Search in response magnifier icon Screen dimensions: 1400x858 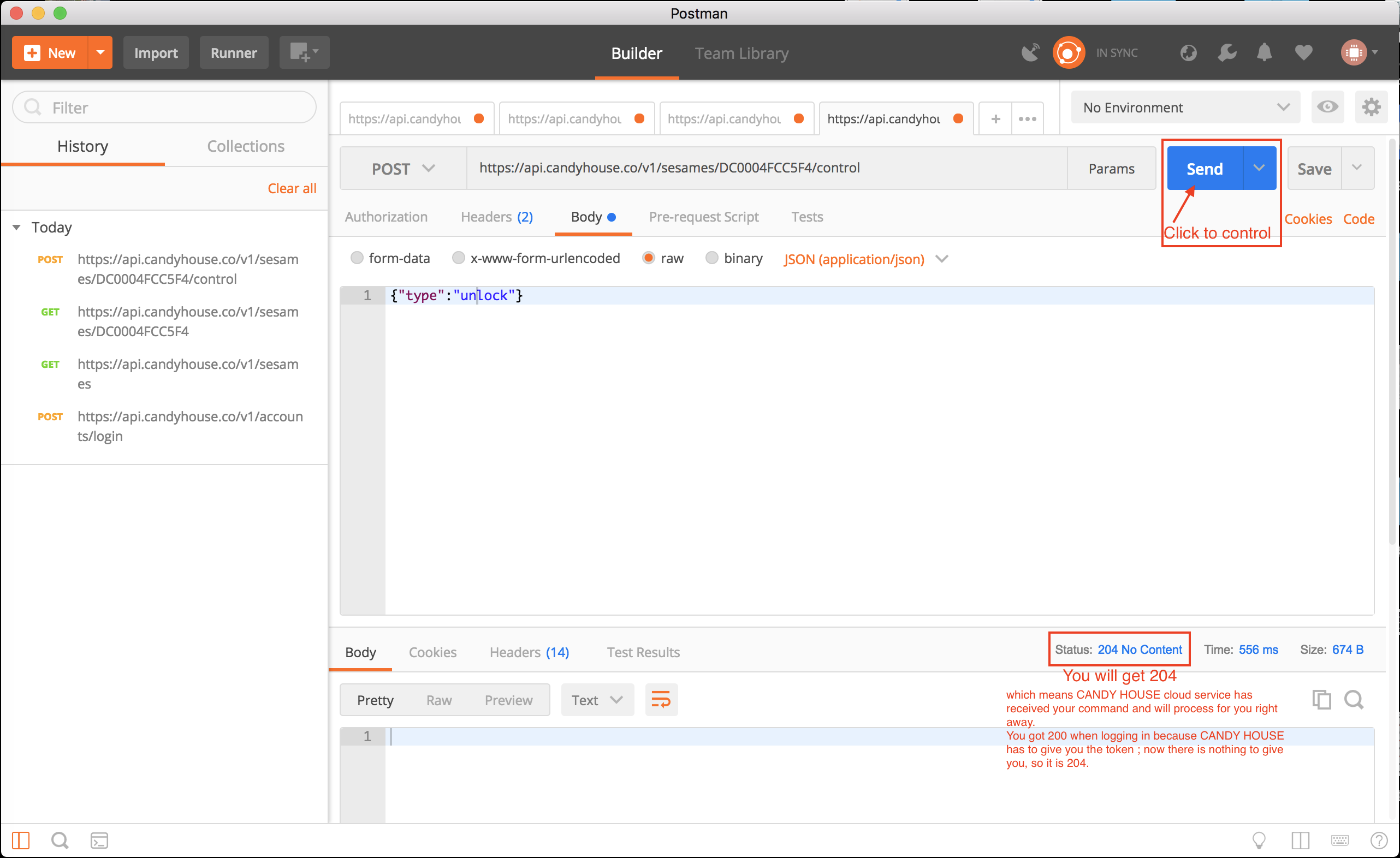tap(1354, 700)
